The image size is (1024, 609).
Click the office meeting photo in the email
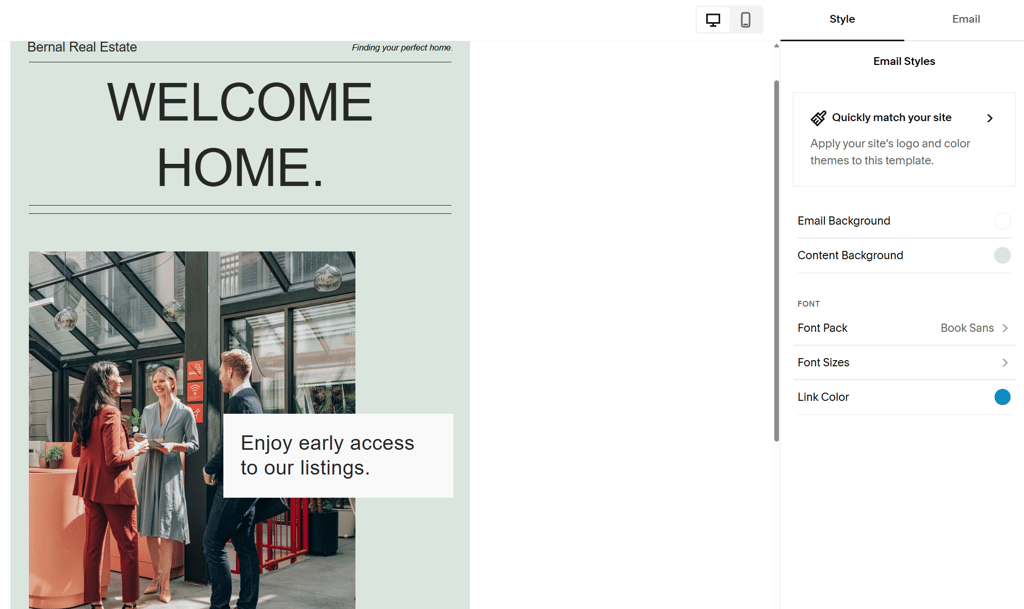[192, 430]
